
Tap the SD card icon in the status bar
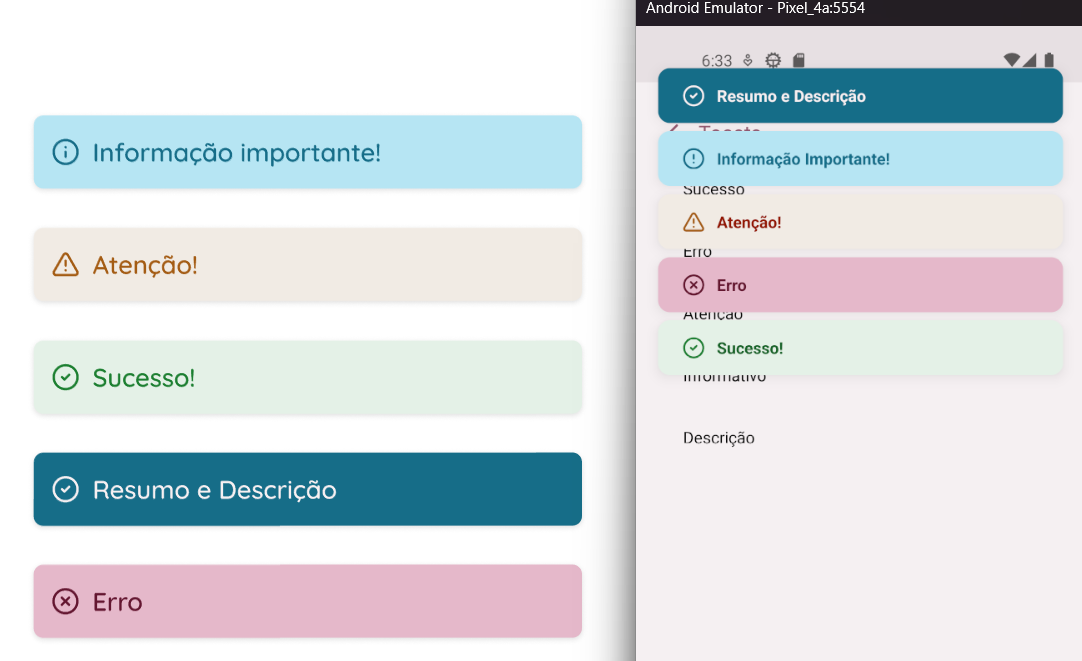pos(798,60)
